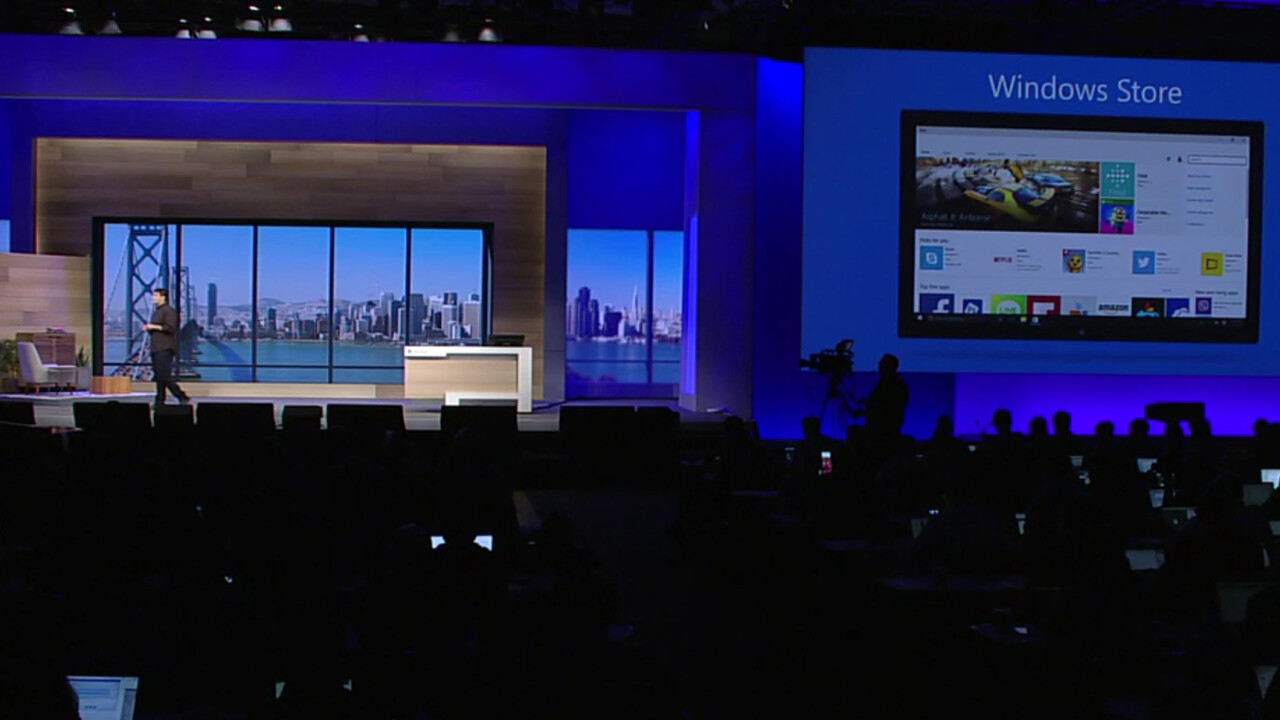Open the Facebook tile in Top free apps
The width and height of the screenshot is (1280, 720).
tap(936, 304)
